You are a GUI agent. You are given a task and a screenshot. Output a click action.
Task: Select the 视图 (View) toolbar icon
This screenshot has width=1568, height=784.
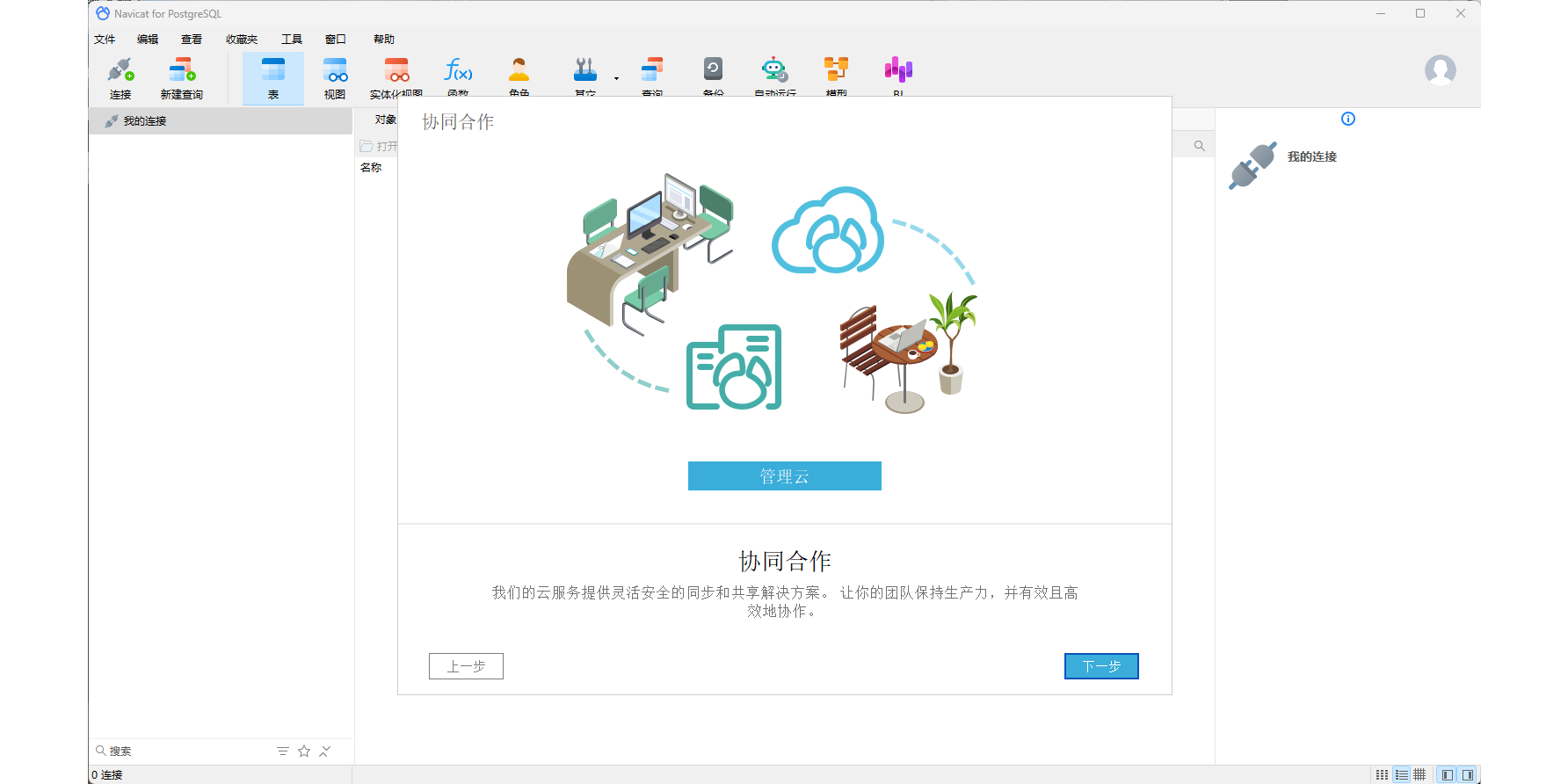pyautogui.click(x=335, y=77)
